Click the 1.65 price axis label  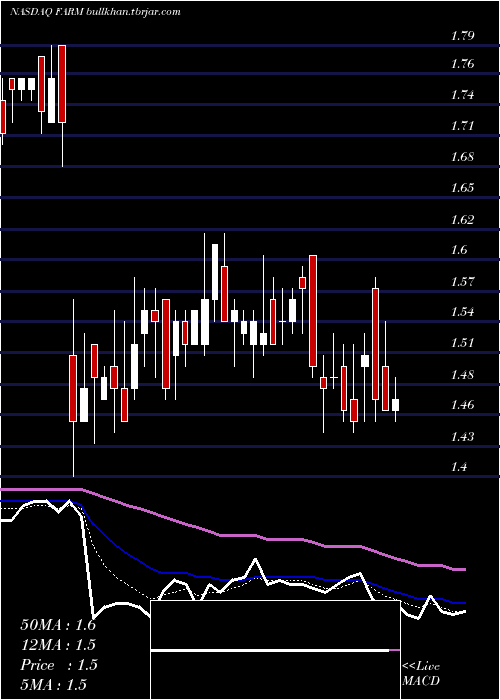click(465, 188)
